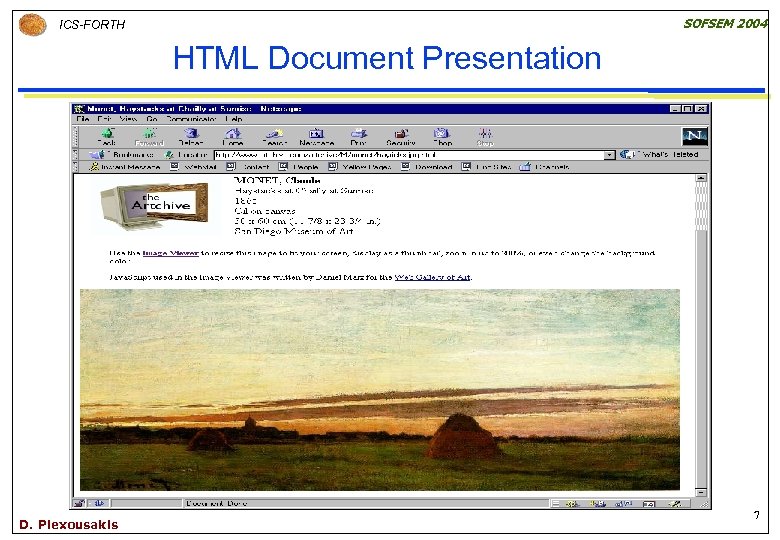The image size is (780, 540).
Task: Open the Help menu
Action: 234,119
